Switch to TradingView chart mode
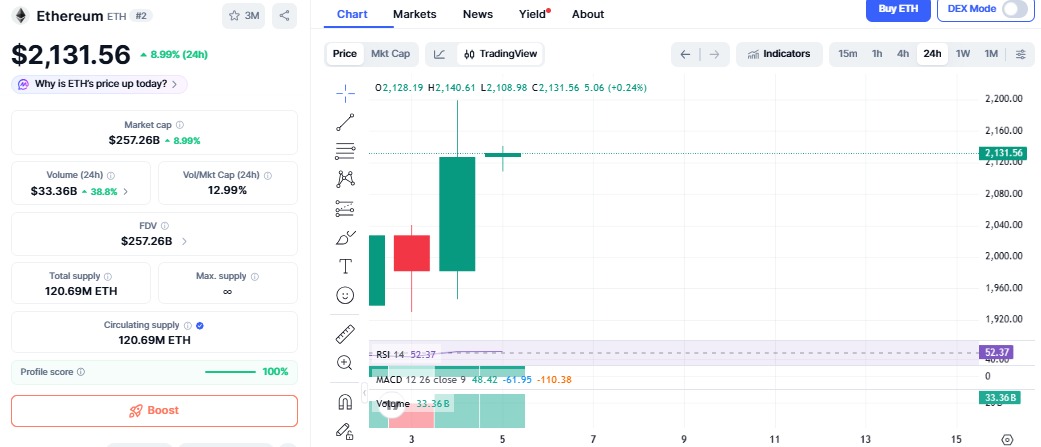The image size is (1041, 447). point(501,54)
